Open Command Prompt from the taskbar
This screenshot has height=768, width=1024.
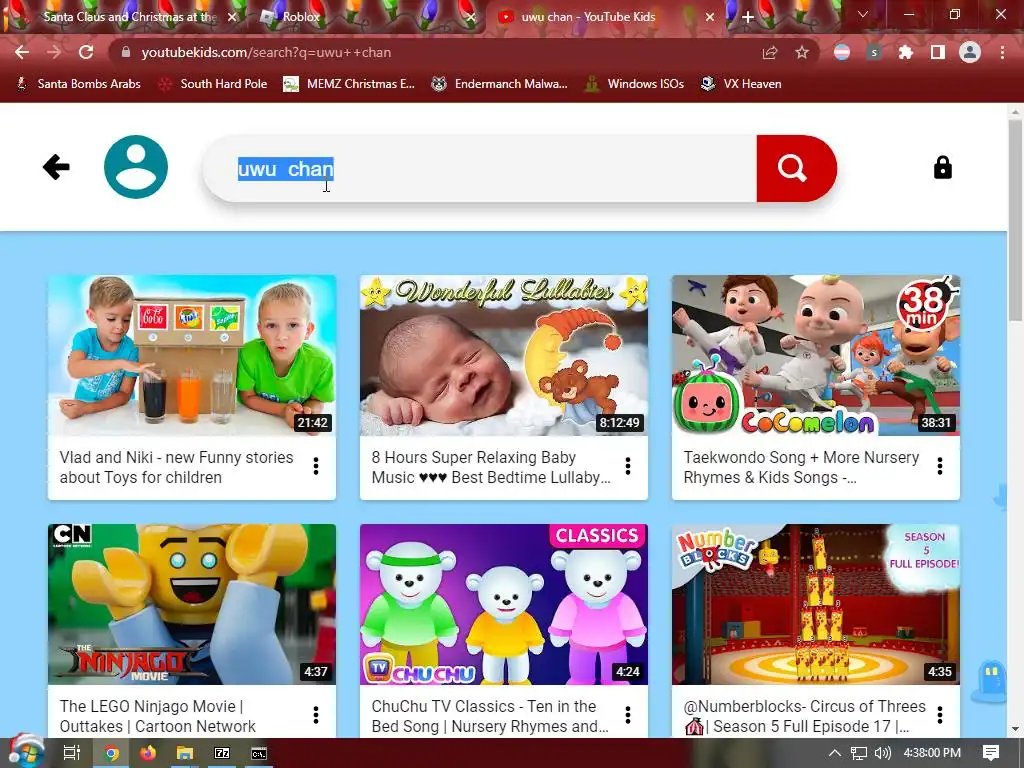pyautogui.click(x=259, y=753)
